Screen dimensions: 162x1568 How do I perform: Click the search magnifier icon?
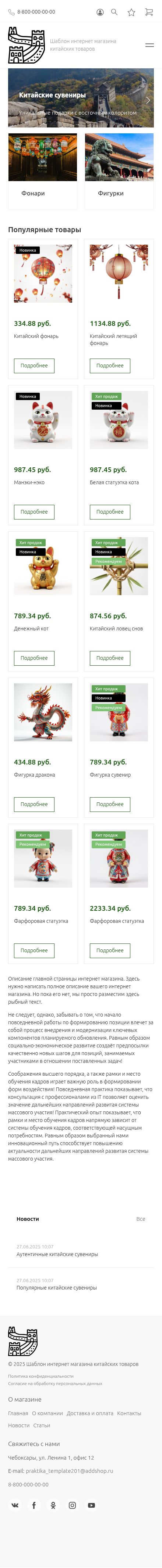pyautogui.click(x=115, y=11)
